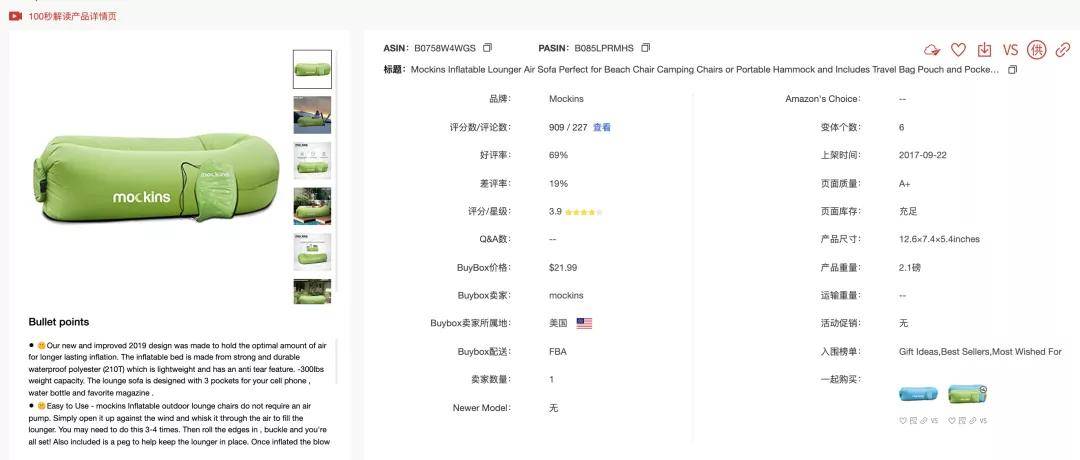Click the Buybox seller name mockins
1080x460 pixels.
[x=566, y=295]
